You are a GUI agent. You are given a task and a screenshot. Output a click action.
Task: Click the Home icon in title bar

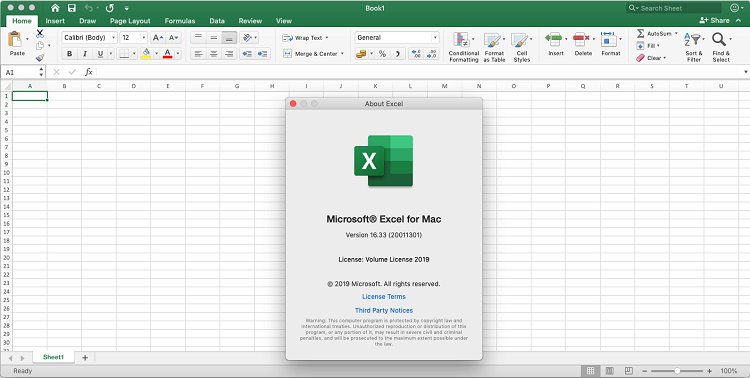click(55, 8)
